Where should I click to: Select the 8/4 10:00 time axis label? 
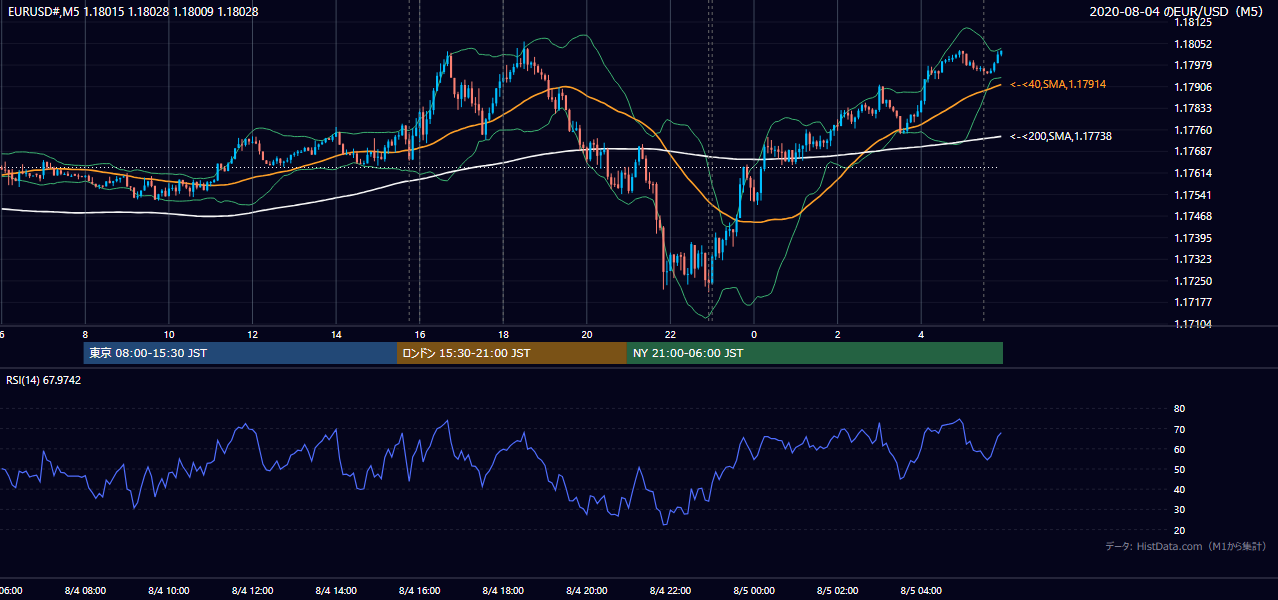(168, 590)
